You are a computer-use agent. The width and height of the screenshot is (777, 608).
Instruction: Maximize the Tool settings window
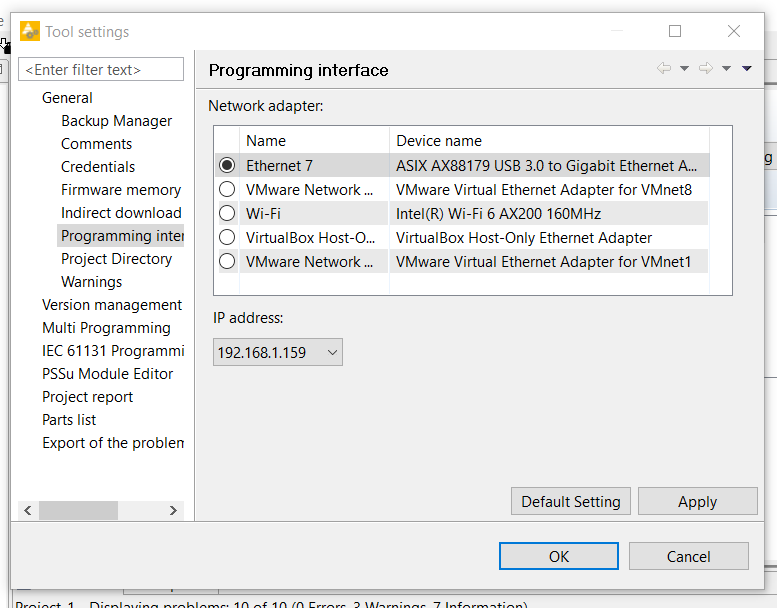[x=675, y=31]
